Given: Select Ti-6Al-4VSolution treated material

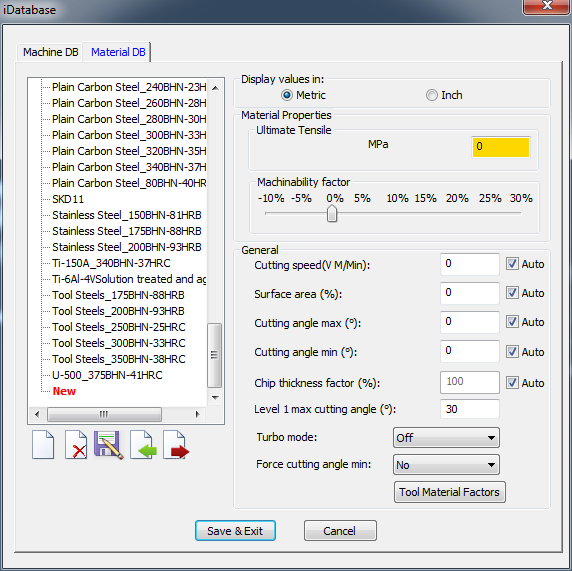Looking at the screenshot, I should pos(129,279).
